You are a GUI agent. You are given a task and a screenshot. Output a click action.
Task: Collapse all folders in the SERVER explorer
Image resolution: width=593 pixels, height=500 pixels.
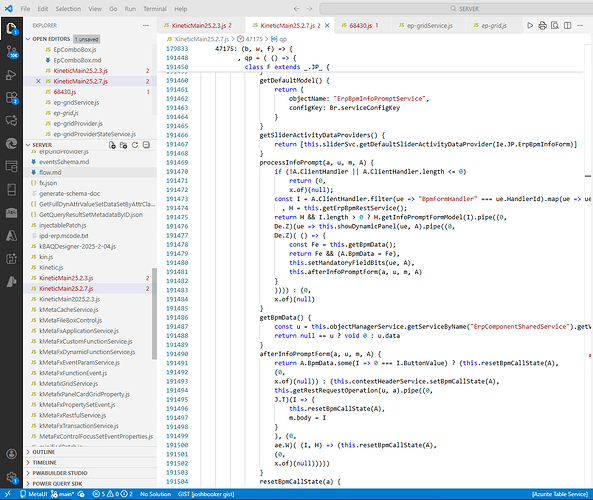pos(146,145)
